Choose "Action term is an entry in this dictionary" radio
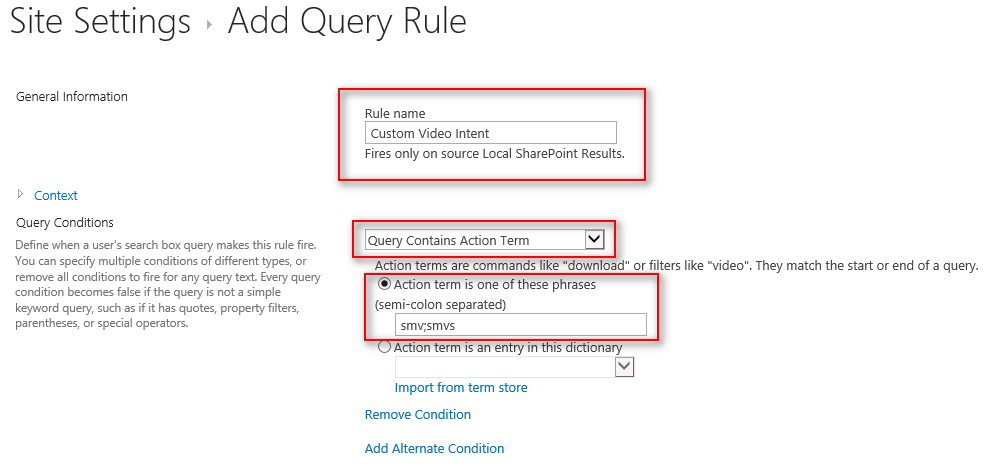Image resolution: width=988 pixels, height=470 pixels. [x=385, y=348]
